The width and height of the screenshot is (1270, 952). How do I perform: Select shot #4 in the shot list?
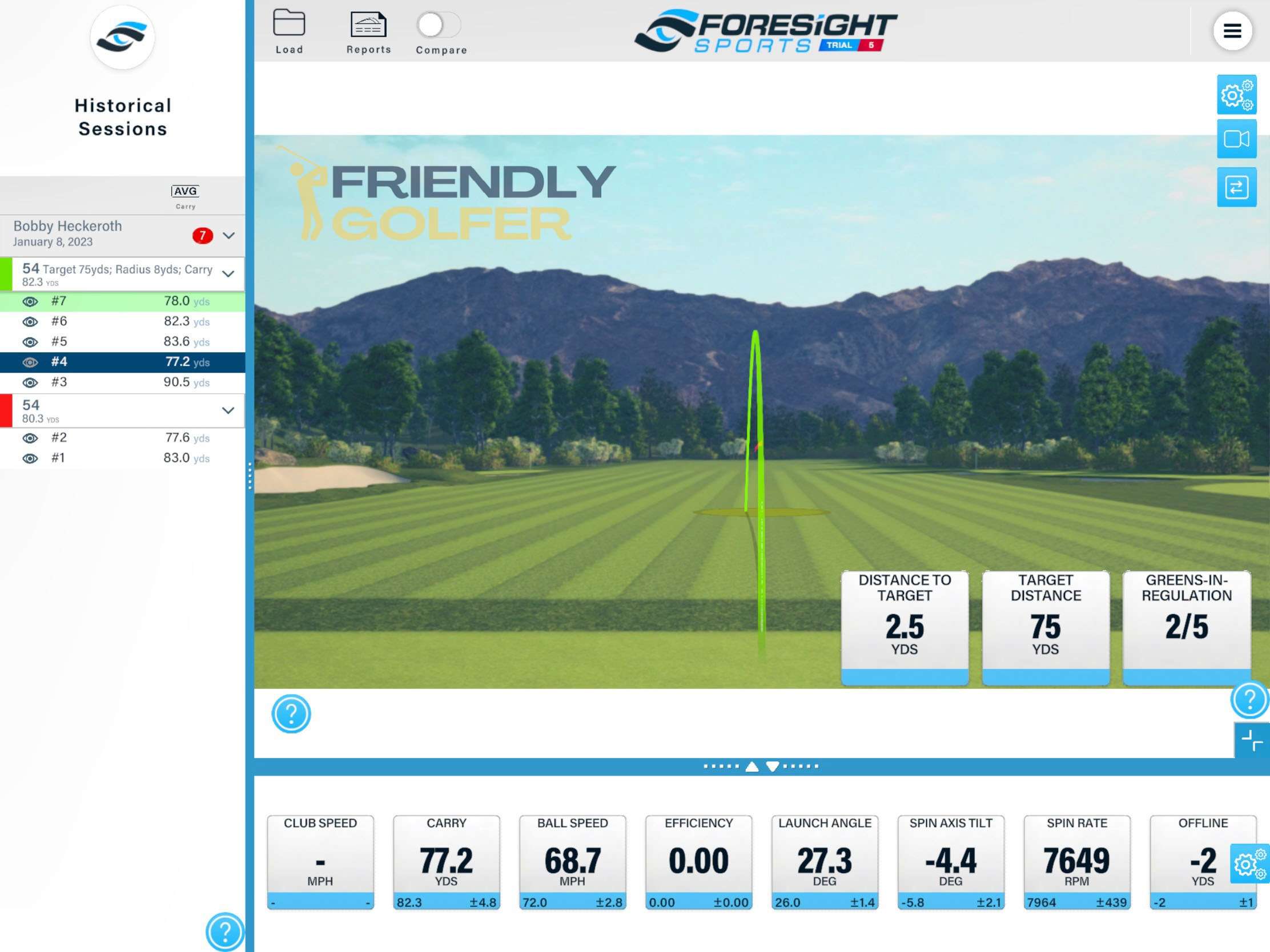coord(115,361)
